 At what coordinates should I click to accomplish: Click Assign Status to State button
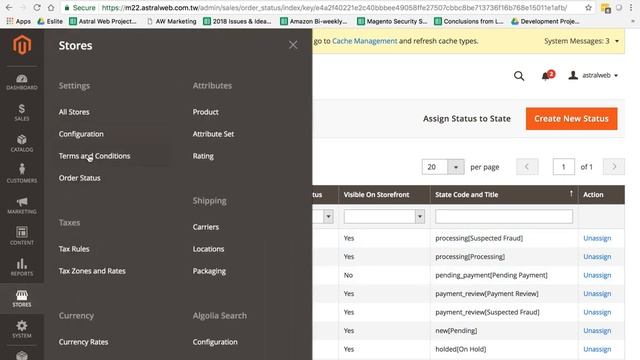tap(467, 119)
